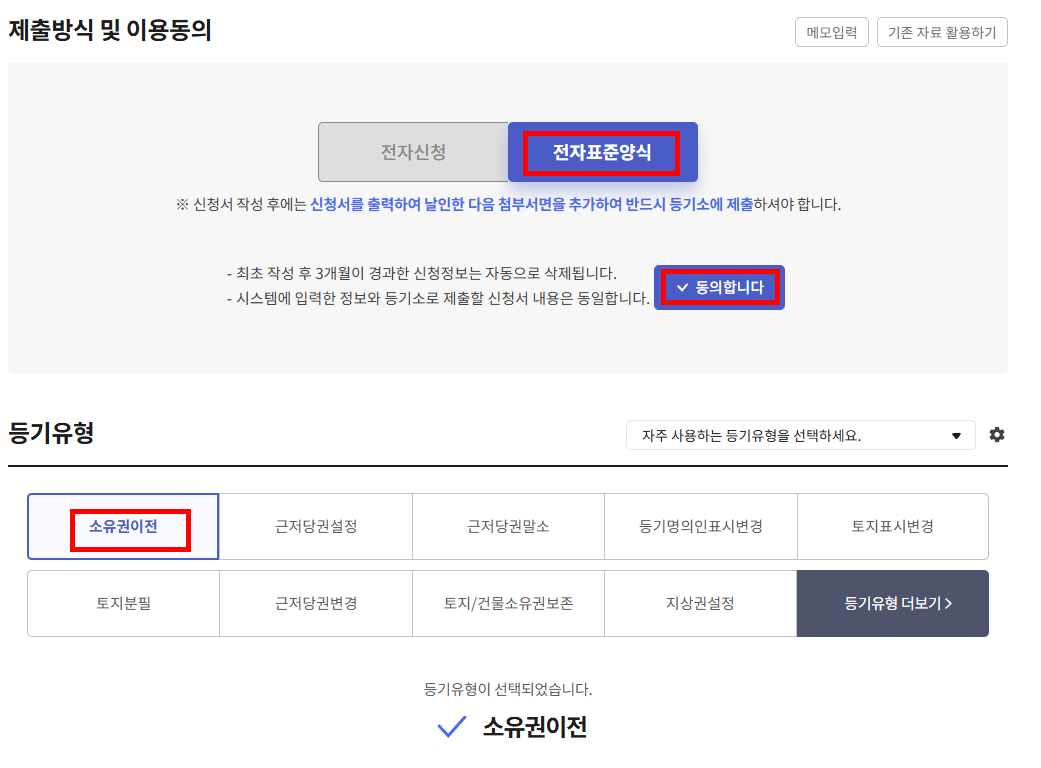Select the 근저당권말소 registration type
The height and width of the screenshot is (768, 1041).
[508, 526]
